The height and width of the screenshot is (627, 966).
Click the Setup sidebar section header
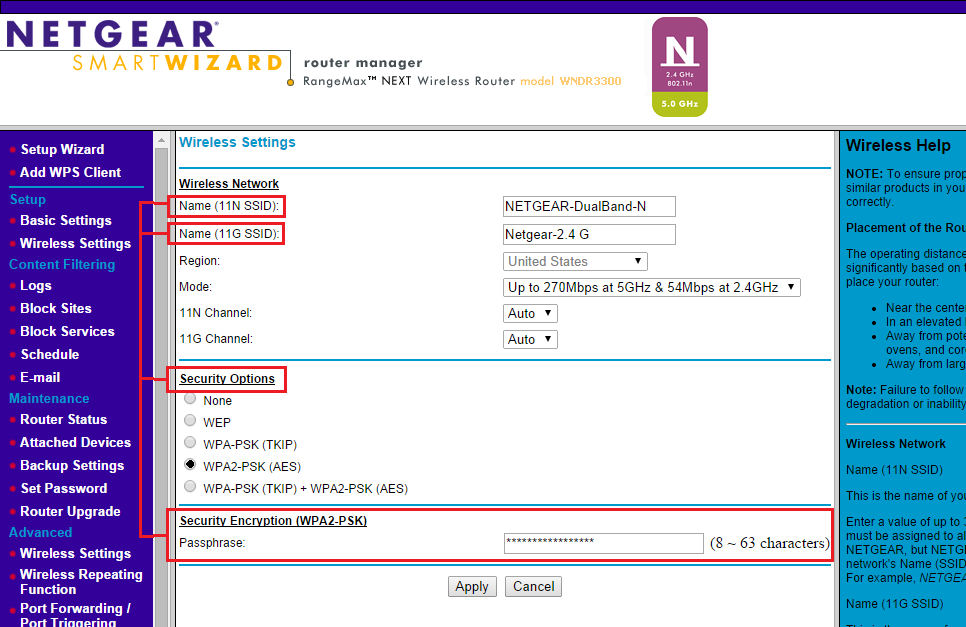[28, 200]
